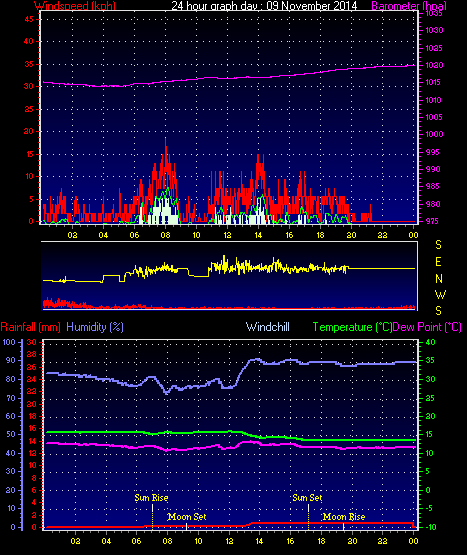Screen dimensions: 467x555
Task: Click the '15' value on the windspeed axis
Action: (x=29, y=154)
